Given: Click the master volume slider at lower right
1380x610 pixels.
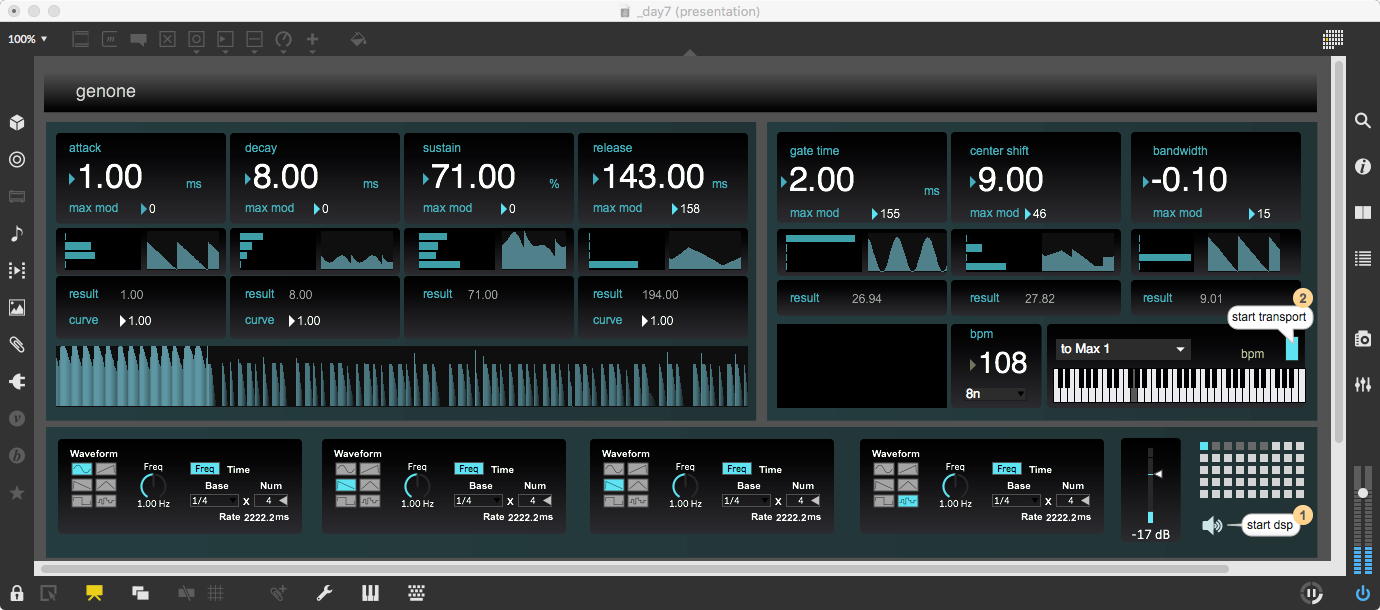Looking at the screenshot, I should click(x=1362, y=520).
